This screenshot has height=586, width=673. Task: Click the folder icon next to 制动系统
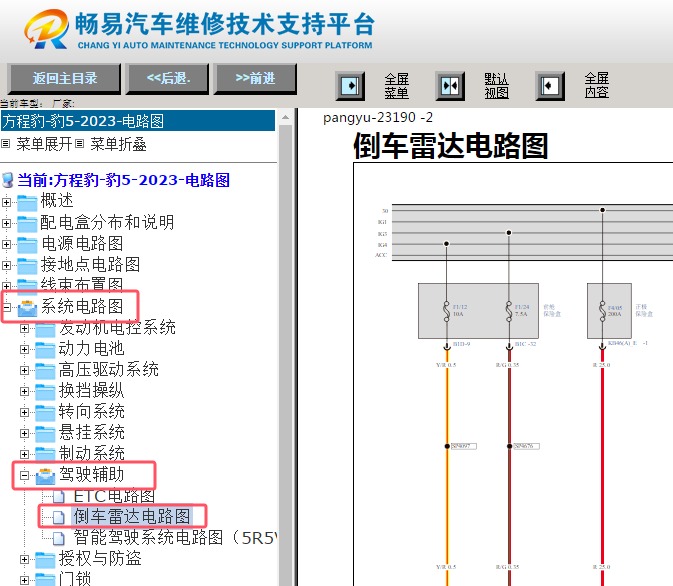45,455
